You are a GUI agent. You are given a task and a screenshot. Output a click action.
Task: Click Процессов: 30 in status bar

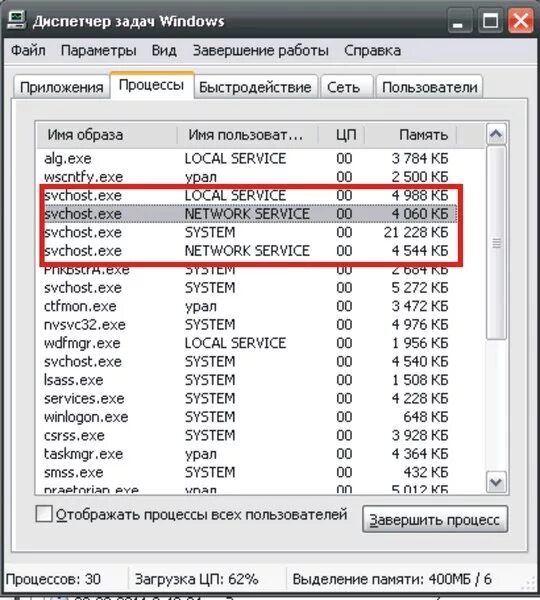[53, 579]
